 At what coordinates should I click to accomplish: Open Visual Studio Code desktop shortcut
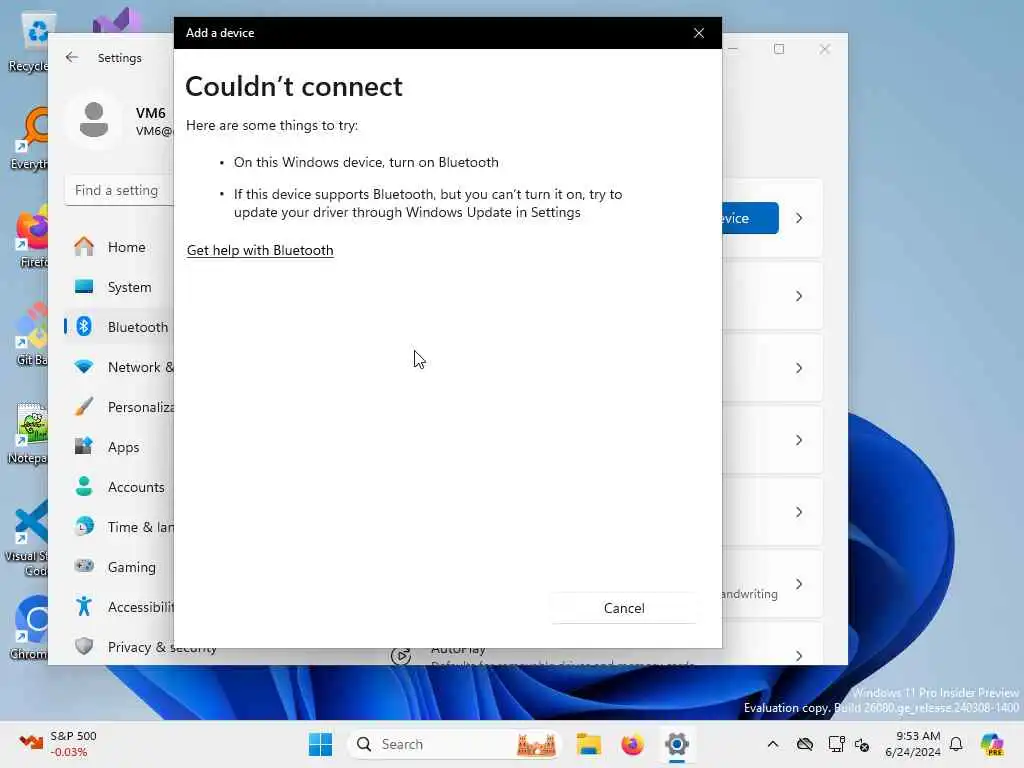(26, 538)
